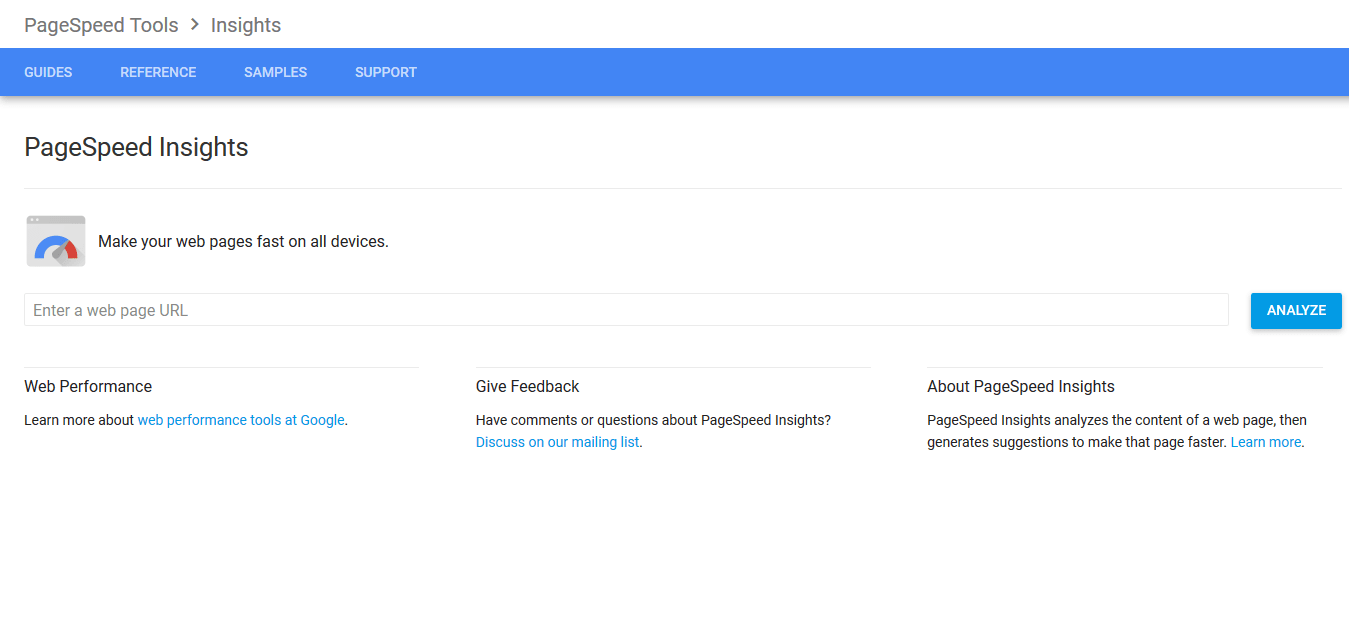Click the 'Web Performance' section heading
The image size is (1349, 619).
coord(88,386)
